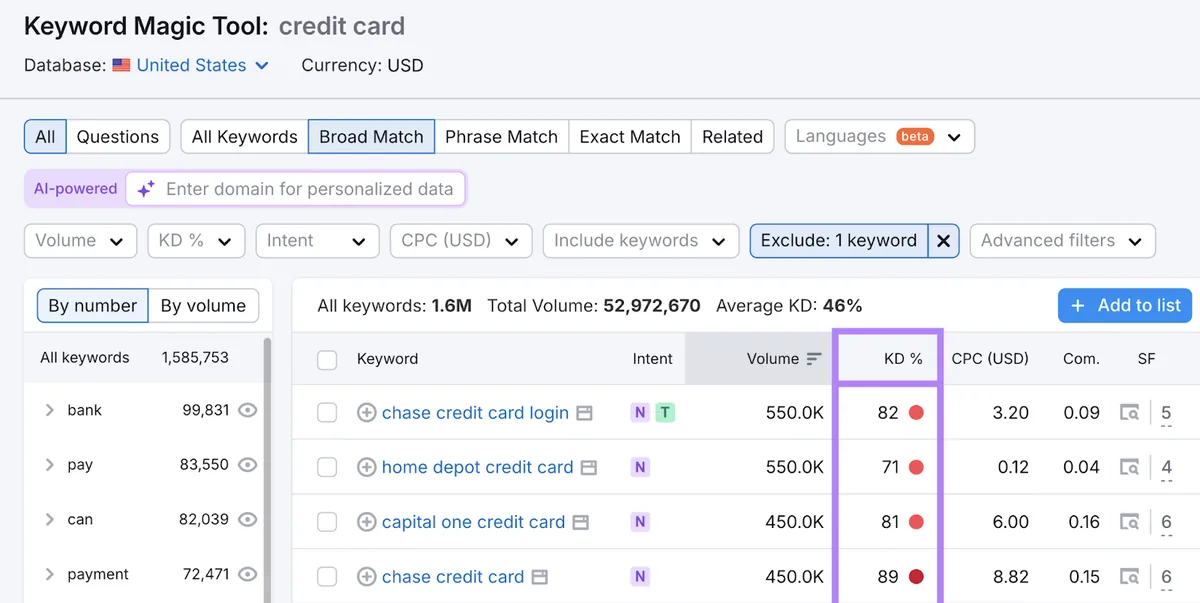This screenshot has height=603, width=1200.
Task: View SERP icon in home depot credit card row
Action: [x=1129, y=467]
